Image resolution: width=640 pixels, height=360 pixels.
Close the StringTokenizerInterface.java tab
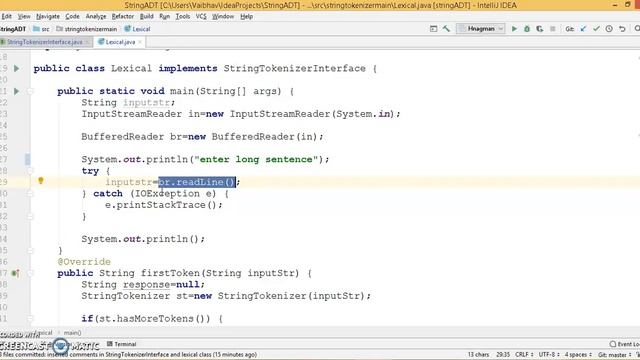pyautogui.click(x=87, y=42)
